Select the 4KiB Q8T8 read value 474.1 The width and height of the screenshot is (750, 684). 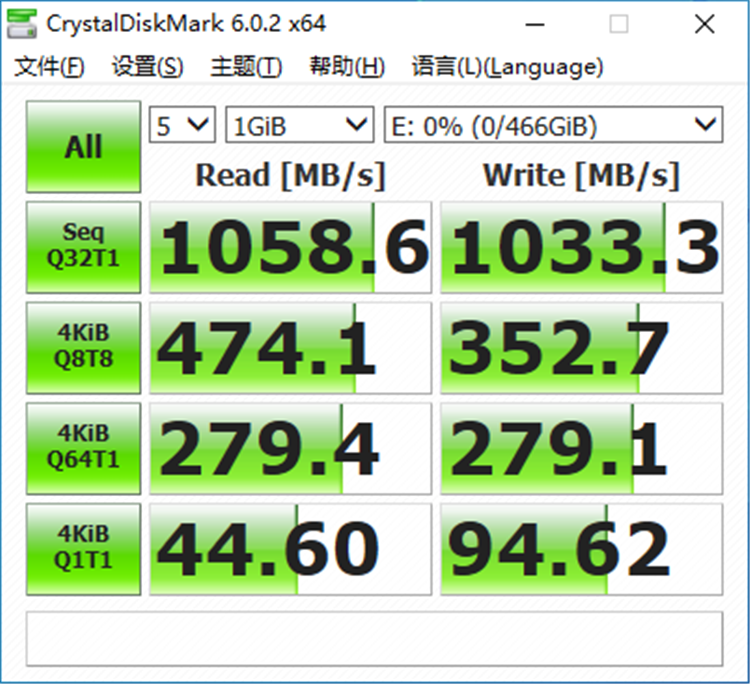point(291,347)
